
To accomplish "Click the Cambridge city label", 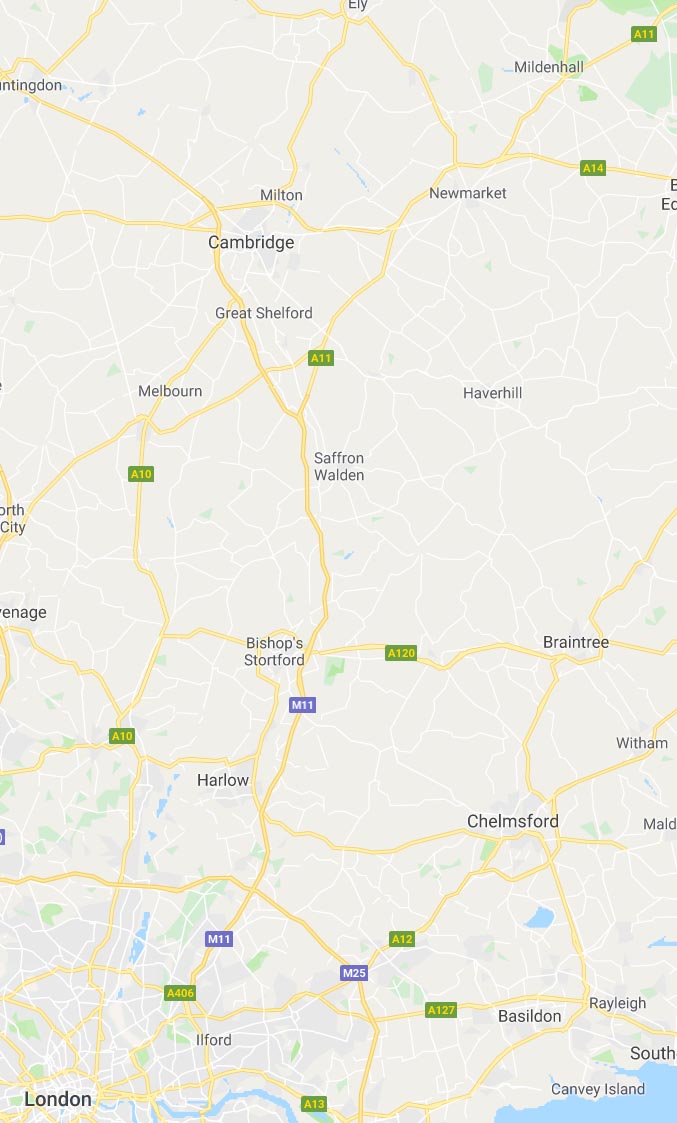I will [251, 243].
